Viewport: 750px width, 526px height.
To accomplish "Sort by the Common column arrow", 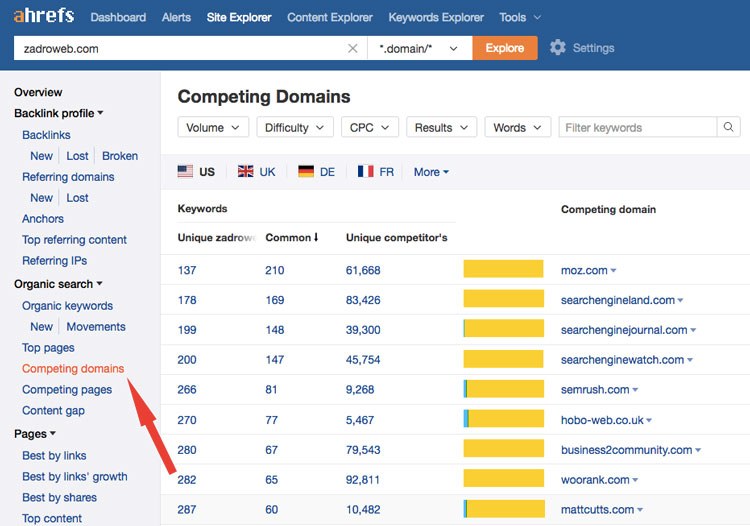I will coord(316,237).
